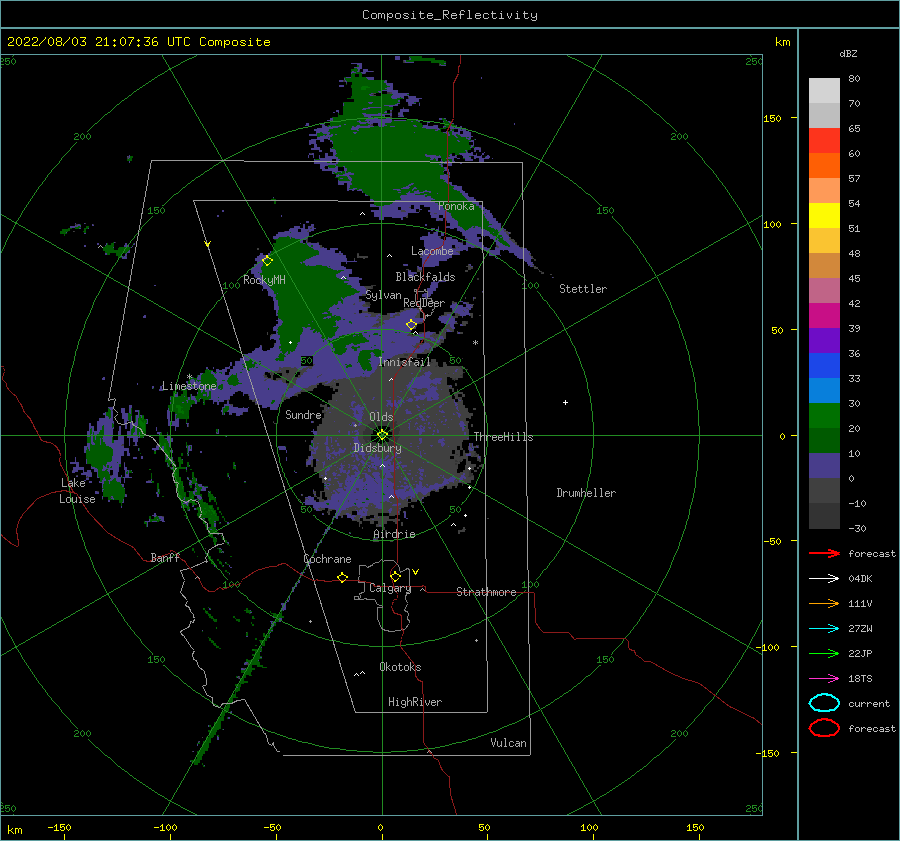Click the dBZ legend heading

pyautogui.click(x=848, y=54)
